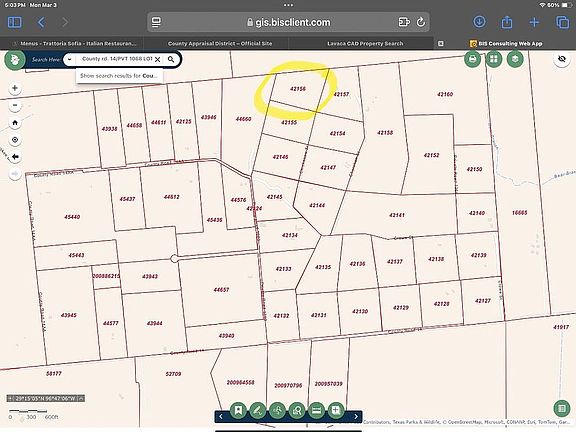Open the 'Show search results for' suggestion
The height and width of the screenshot is (432, 576).
[x=119, y=76]
